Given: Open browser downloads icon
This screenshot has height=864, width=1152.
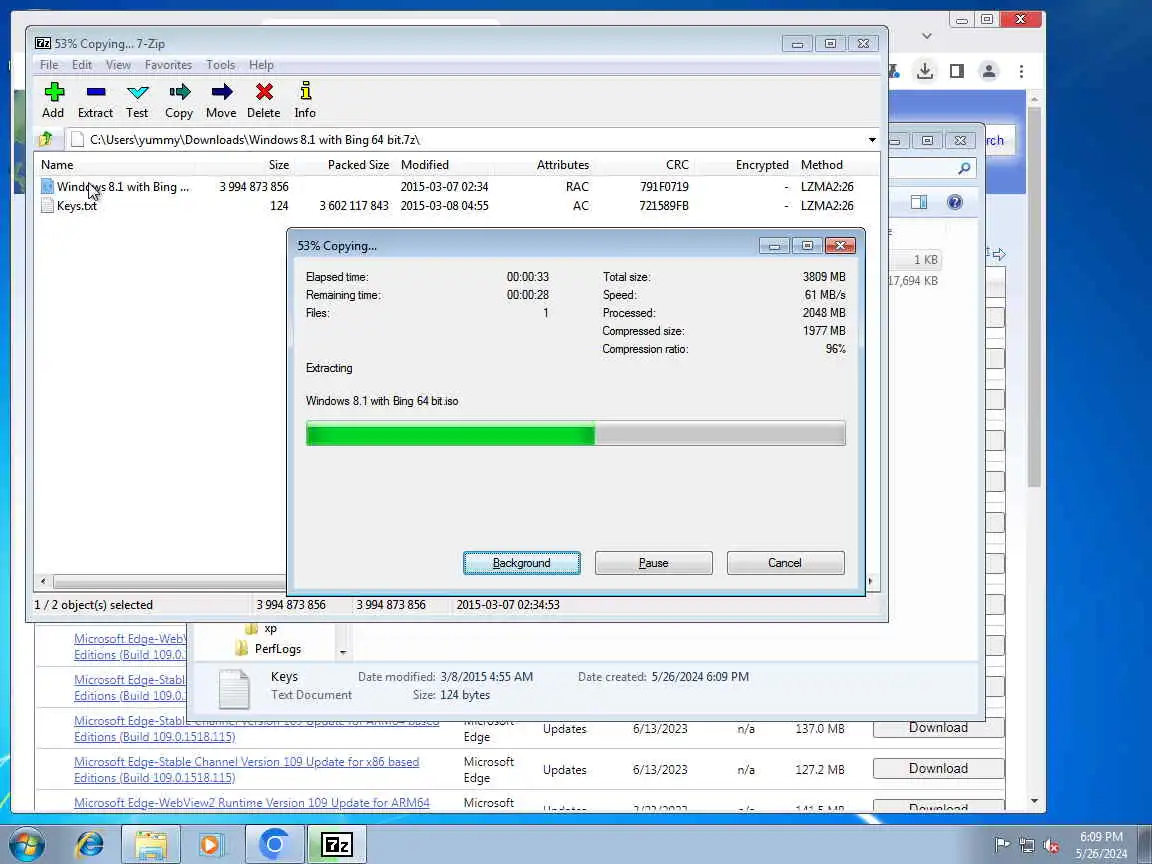Looking at the screenshot, I should (925, 71).
